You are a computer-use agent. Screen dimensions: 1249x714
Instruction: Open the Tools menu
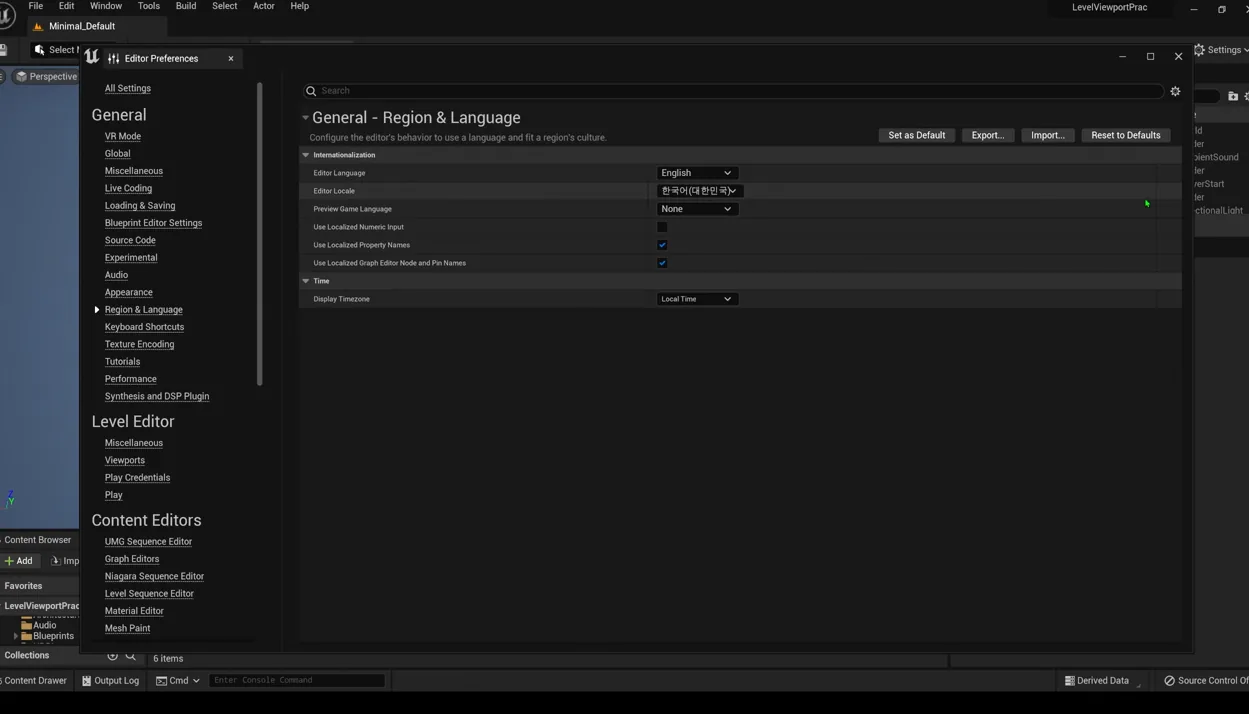tap(148, 6)
